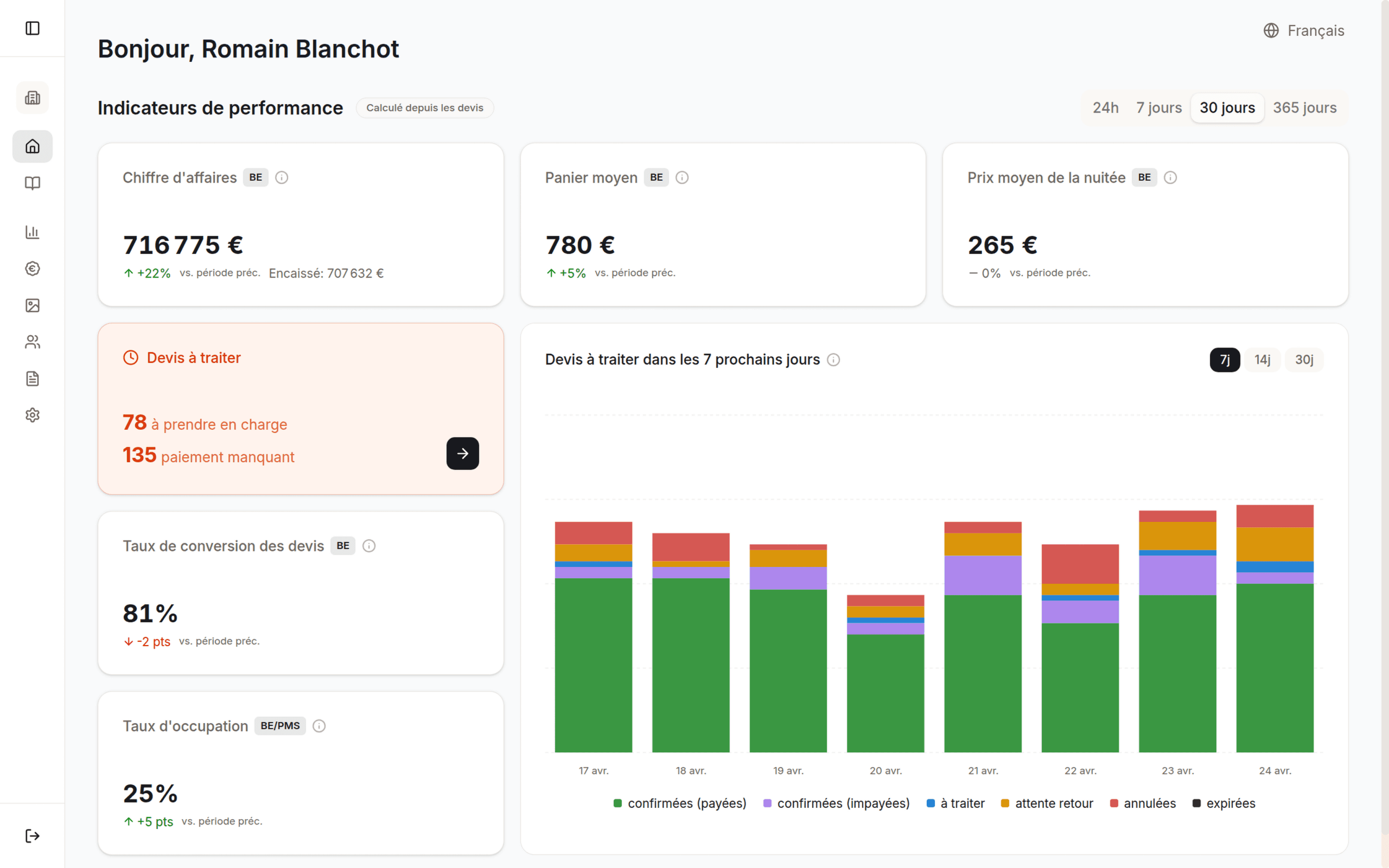Viewport: 1389px width, 868px height.
Task: Select the 7 jours period tab
Action: coord(1159,108)
